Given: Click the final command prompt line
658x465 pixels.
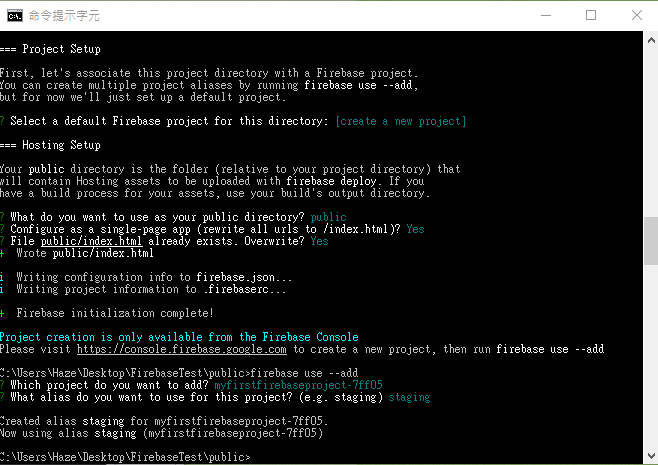Looking at the screenshot, I should coord(125,457).
